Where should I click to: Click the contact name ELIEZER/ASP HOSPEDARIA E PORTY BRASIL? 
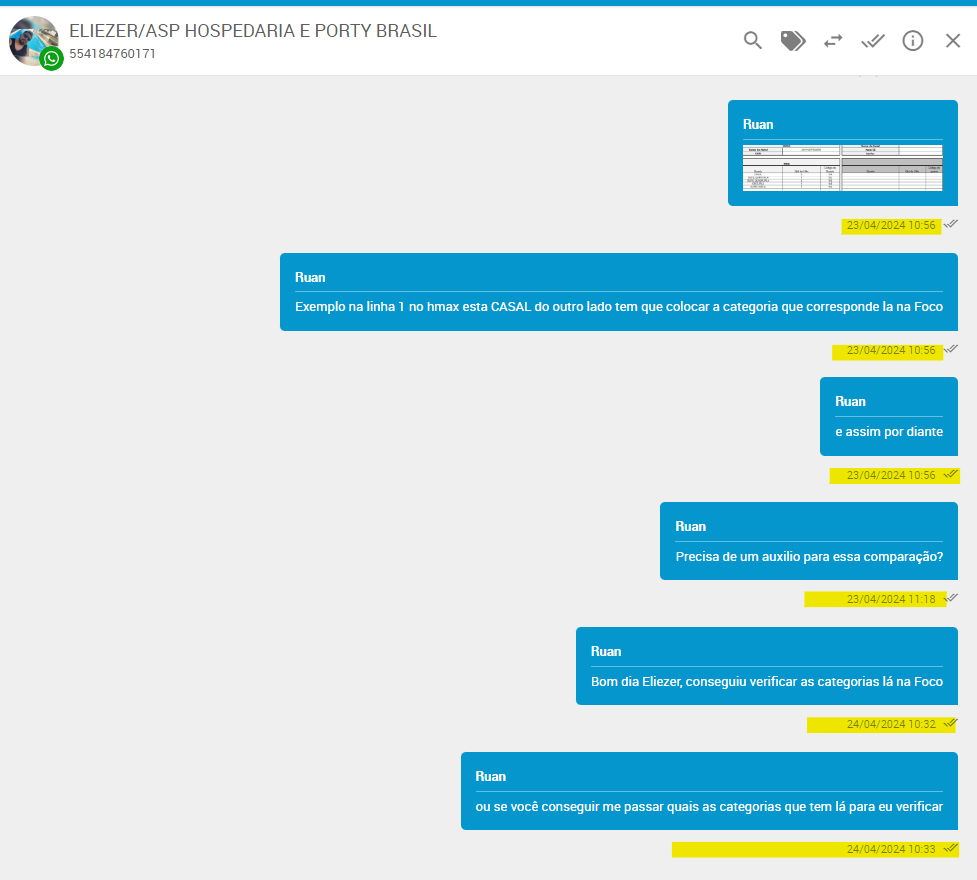click(x=253, y=31)
